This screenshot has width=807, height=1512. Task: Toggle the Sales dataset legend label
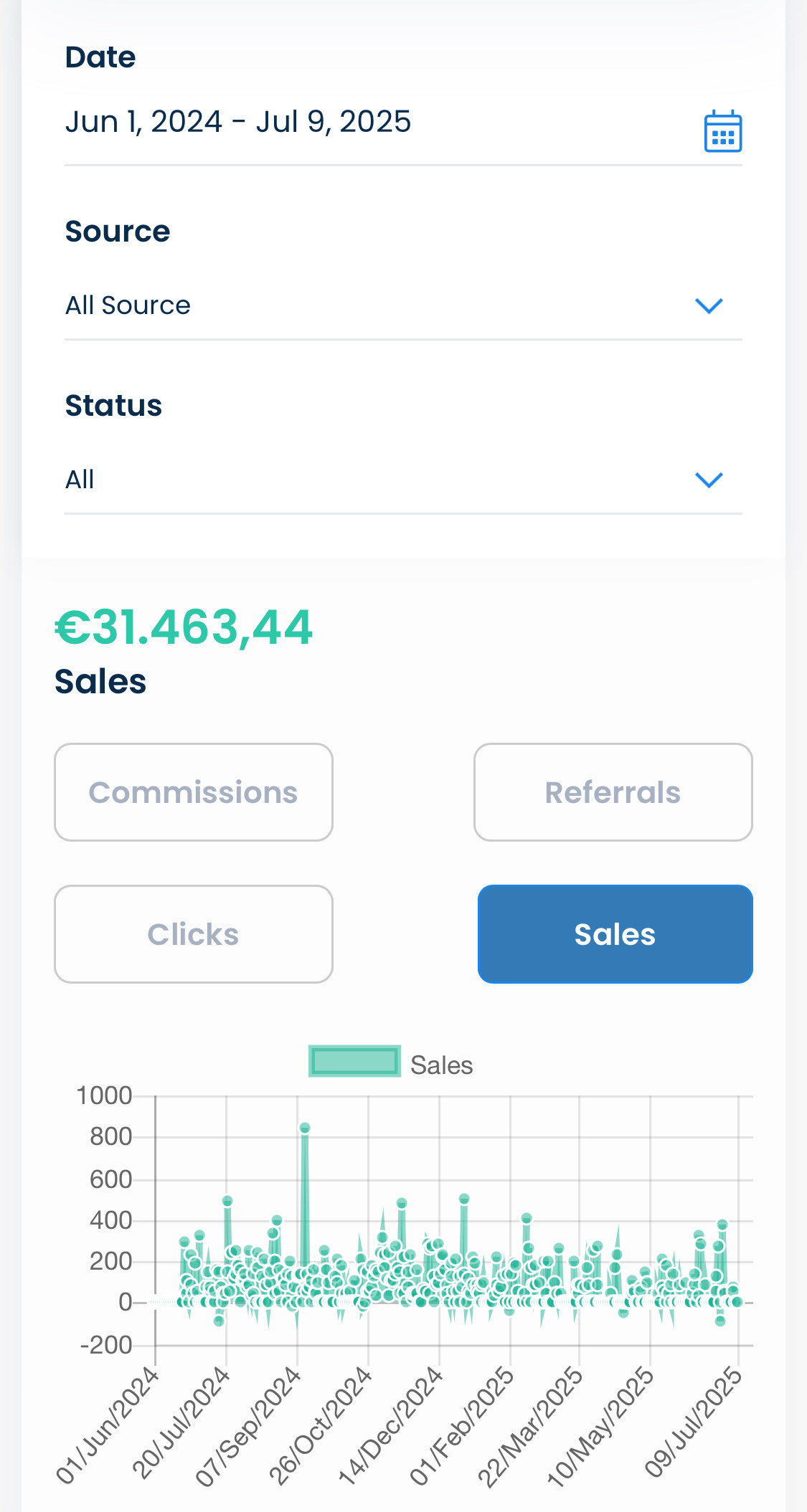coord(441,1065)
